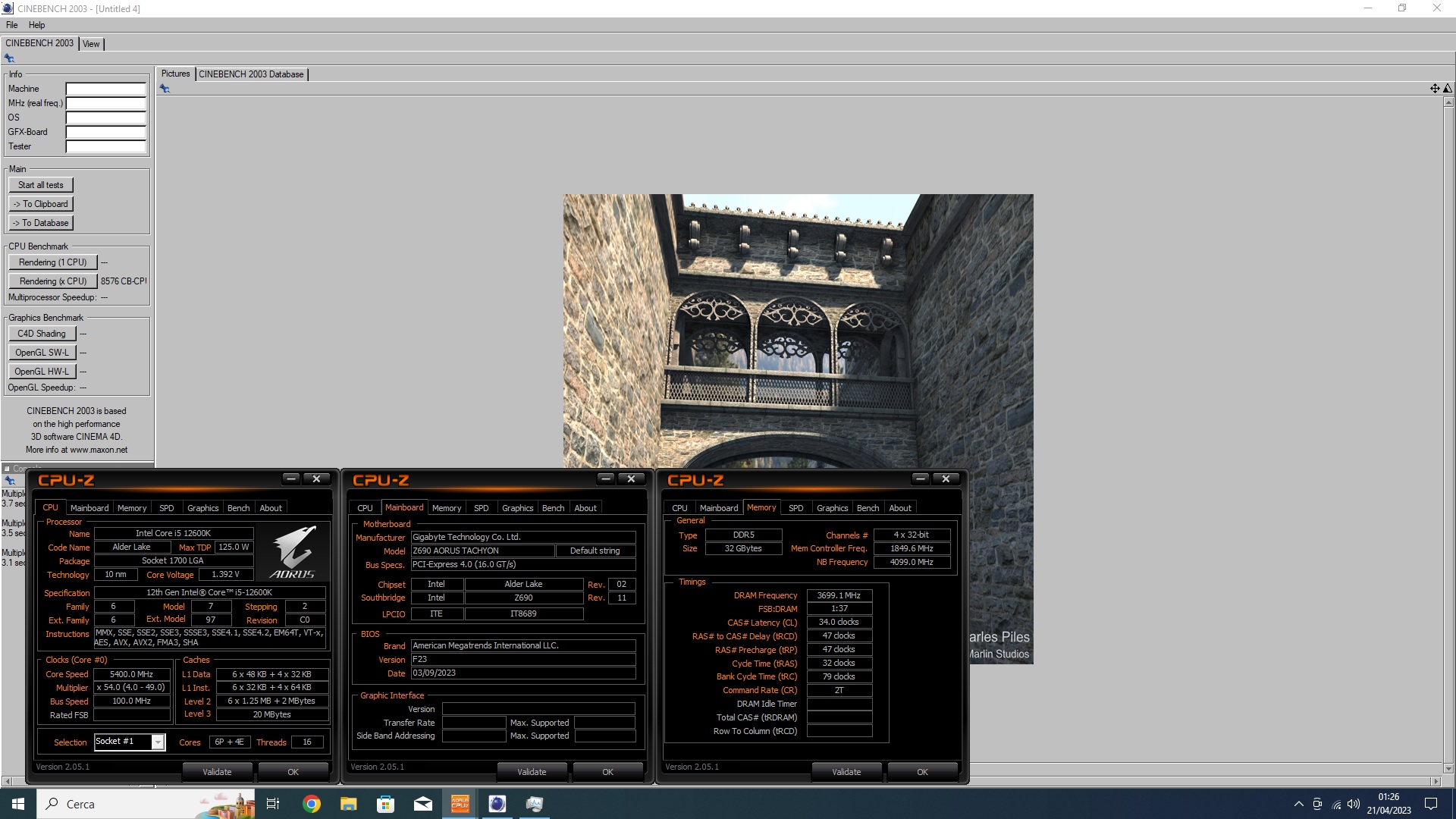Run Rendering (x CPU) benchmark

click(53, 281)
